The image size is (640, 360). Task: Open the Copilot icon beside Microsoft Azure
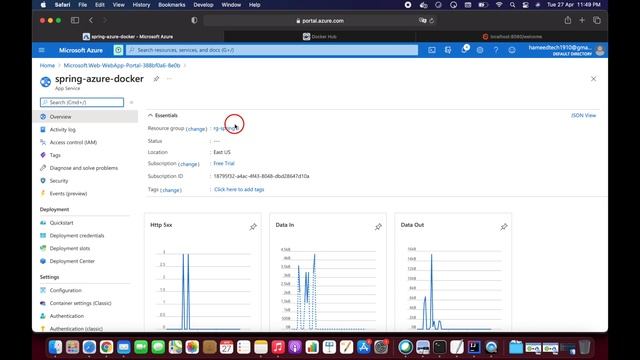pyautogui.click(x=118, y=50)
